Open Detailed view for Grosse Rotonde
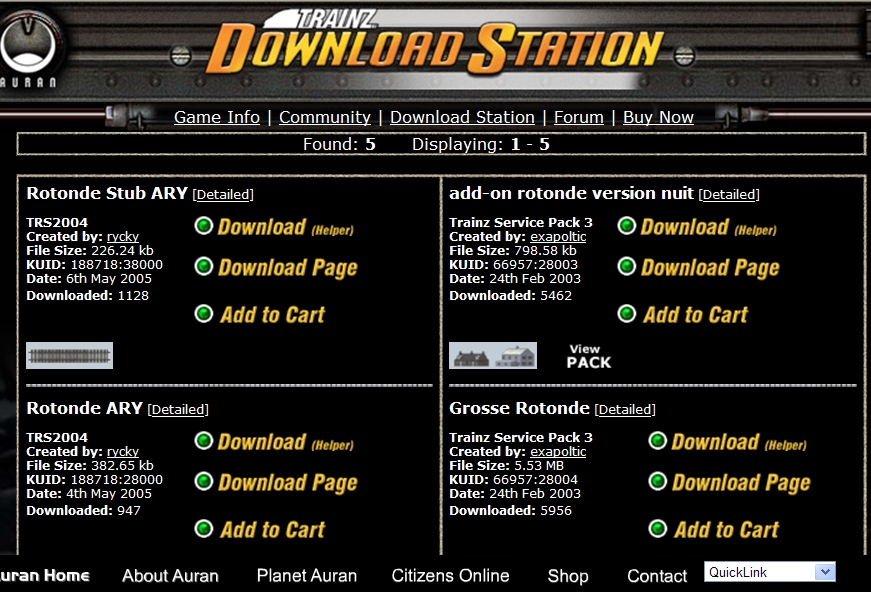This screenshot has height=592, width=871. (x=625, y=409)
